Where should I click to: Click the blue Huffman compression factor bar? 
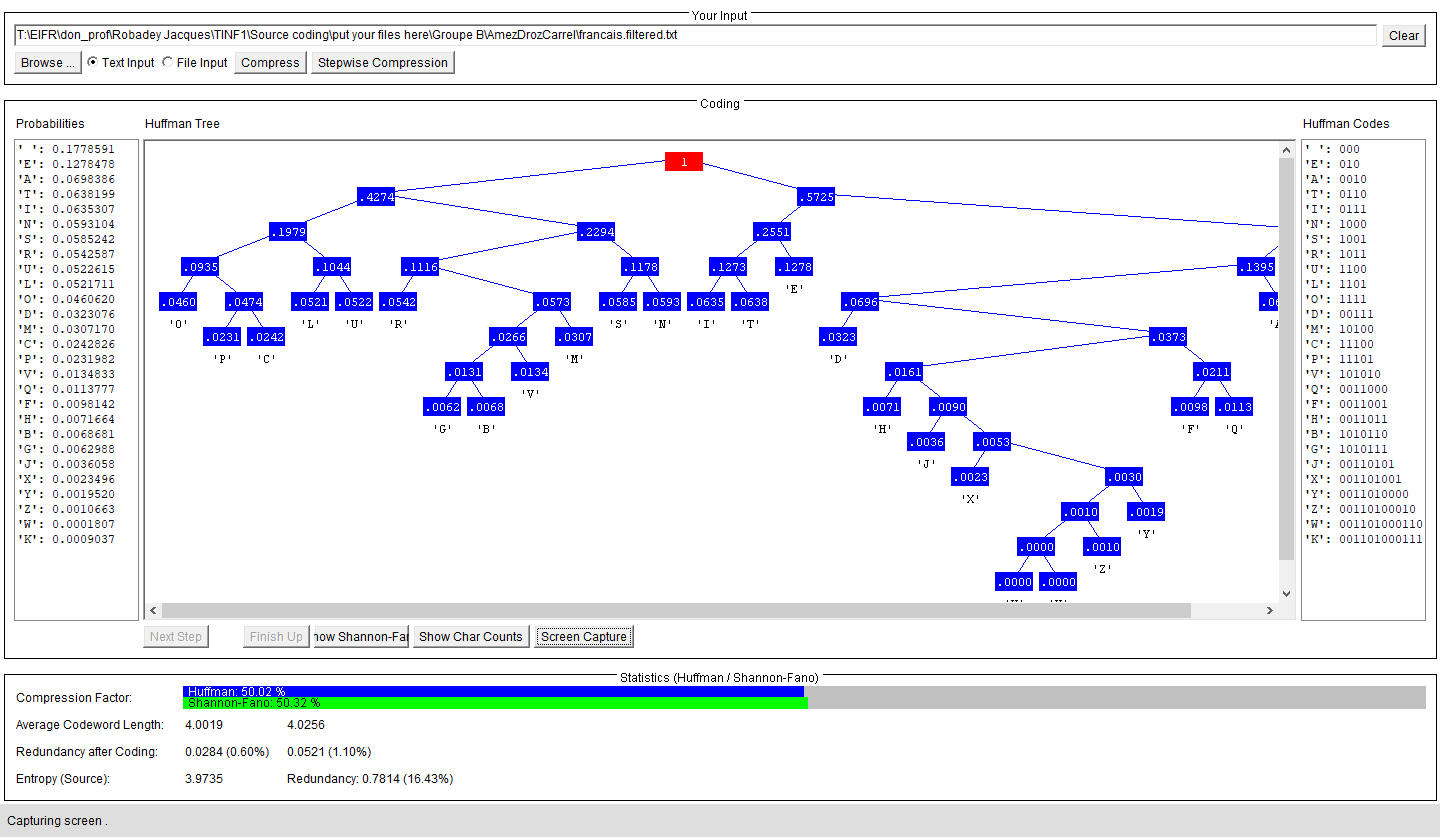(x=493, y=691)
